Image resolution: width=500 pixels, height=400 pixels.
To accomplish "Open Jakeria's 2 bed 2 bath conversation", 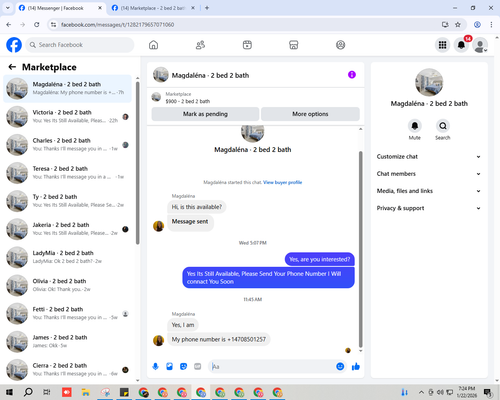I will click(67, 229).
